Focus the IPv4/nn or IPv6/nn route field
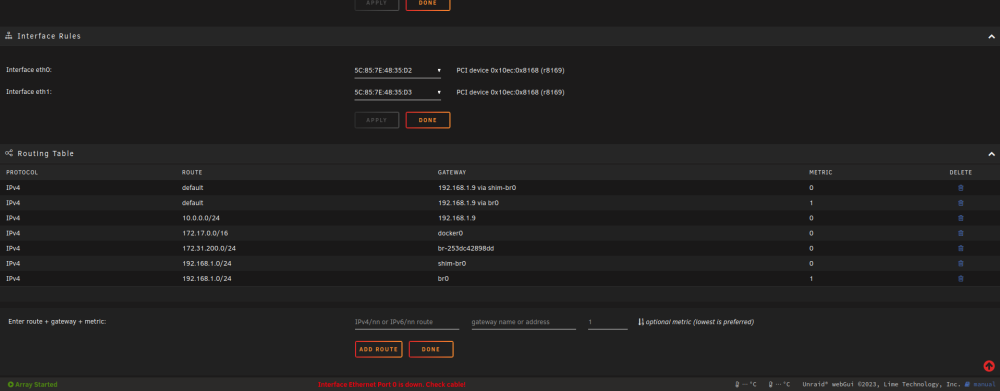The width and height of the screenshot is (1000, 391). [407, 322]
